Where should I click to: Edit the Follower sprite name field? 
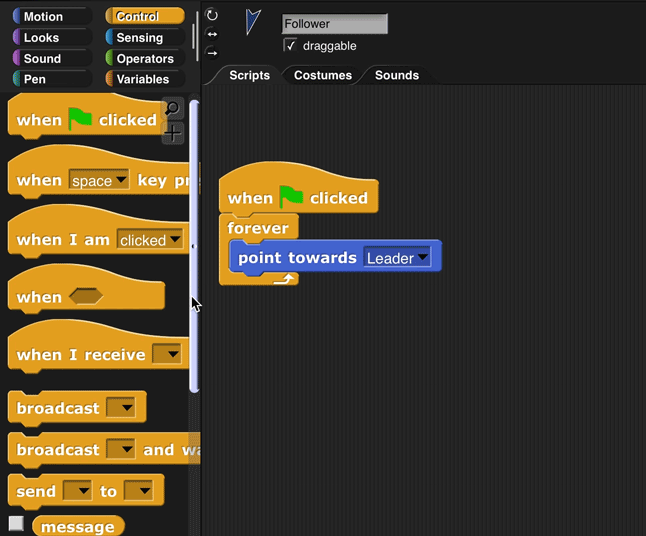335,24
